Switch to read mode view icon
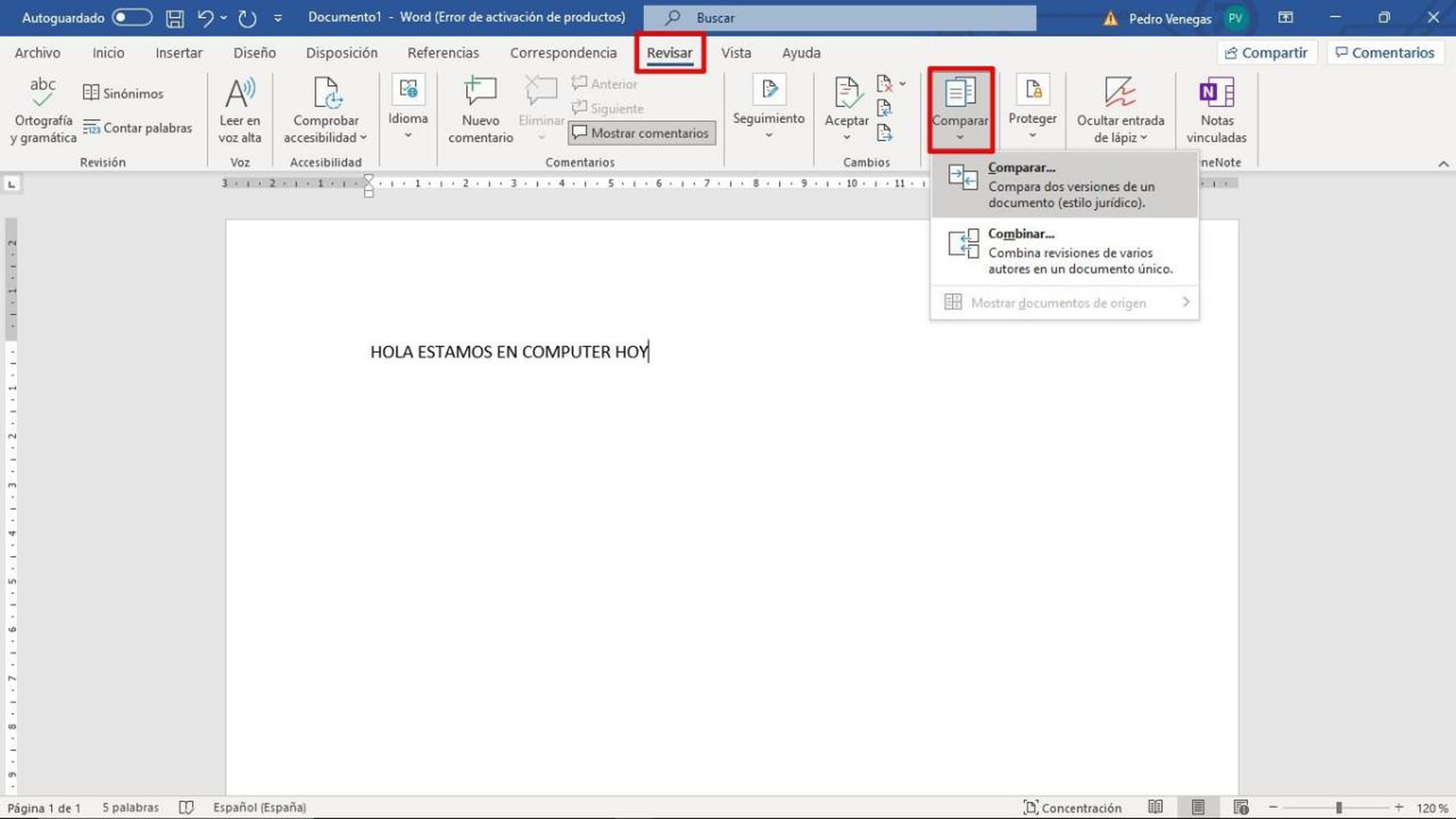1456x819 pixels. point(1155,807)
